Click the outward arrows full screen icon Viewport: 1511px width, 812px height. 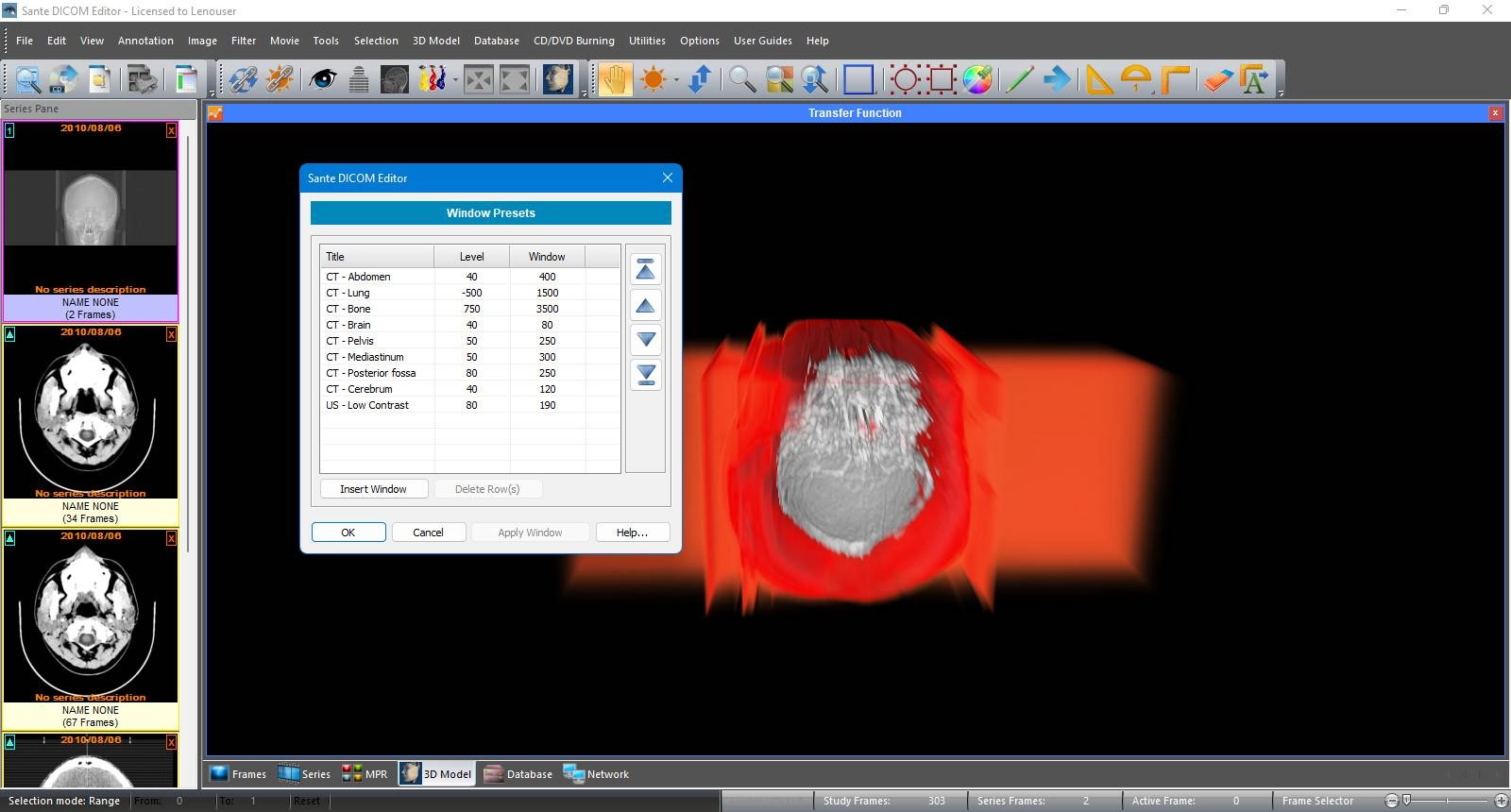tap(515, 79)
